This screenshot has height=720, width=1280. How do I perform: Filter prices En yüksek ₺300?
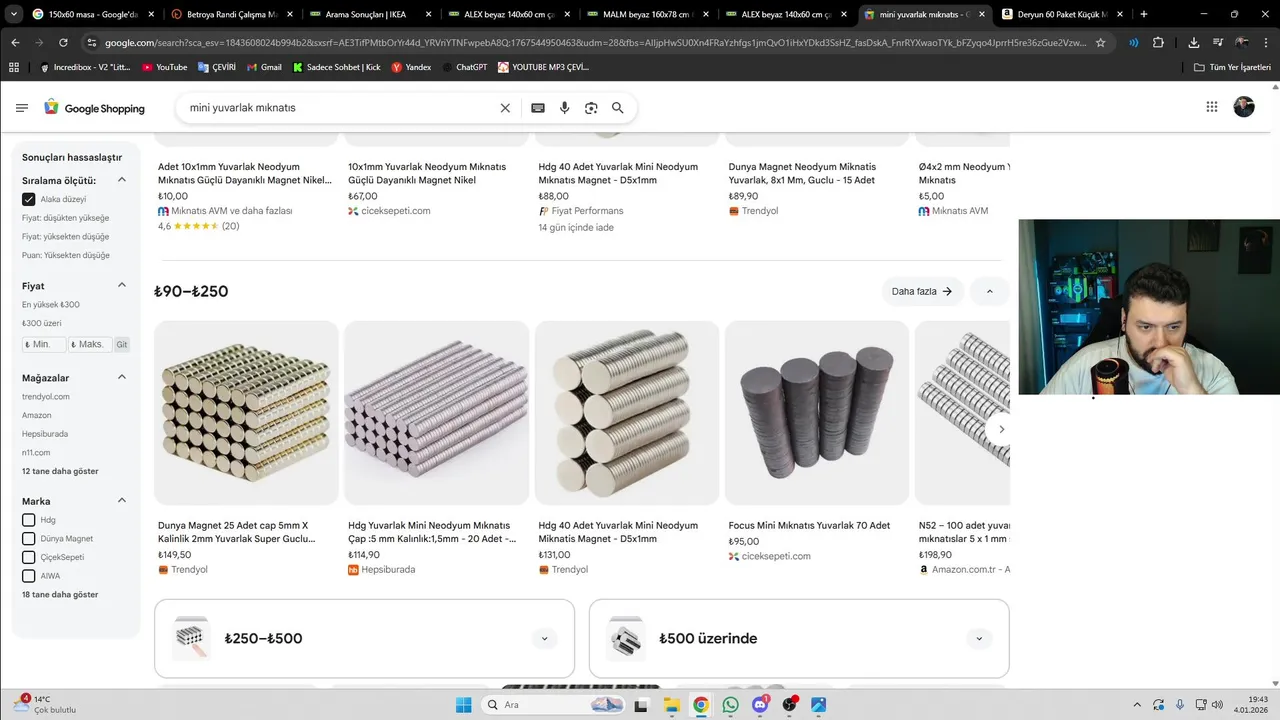(x=51, y=304)
